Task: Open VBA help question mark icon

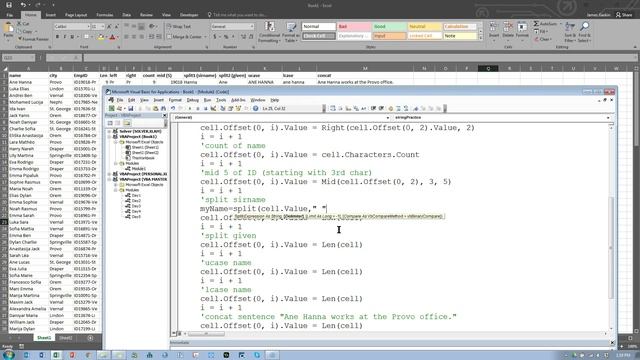Action: [256, 109]
